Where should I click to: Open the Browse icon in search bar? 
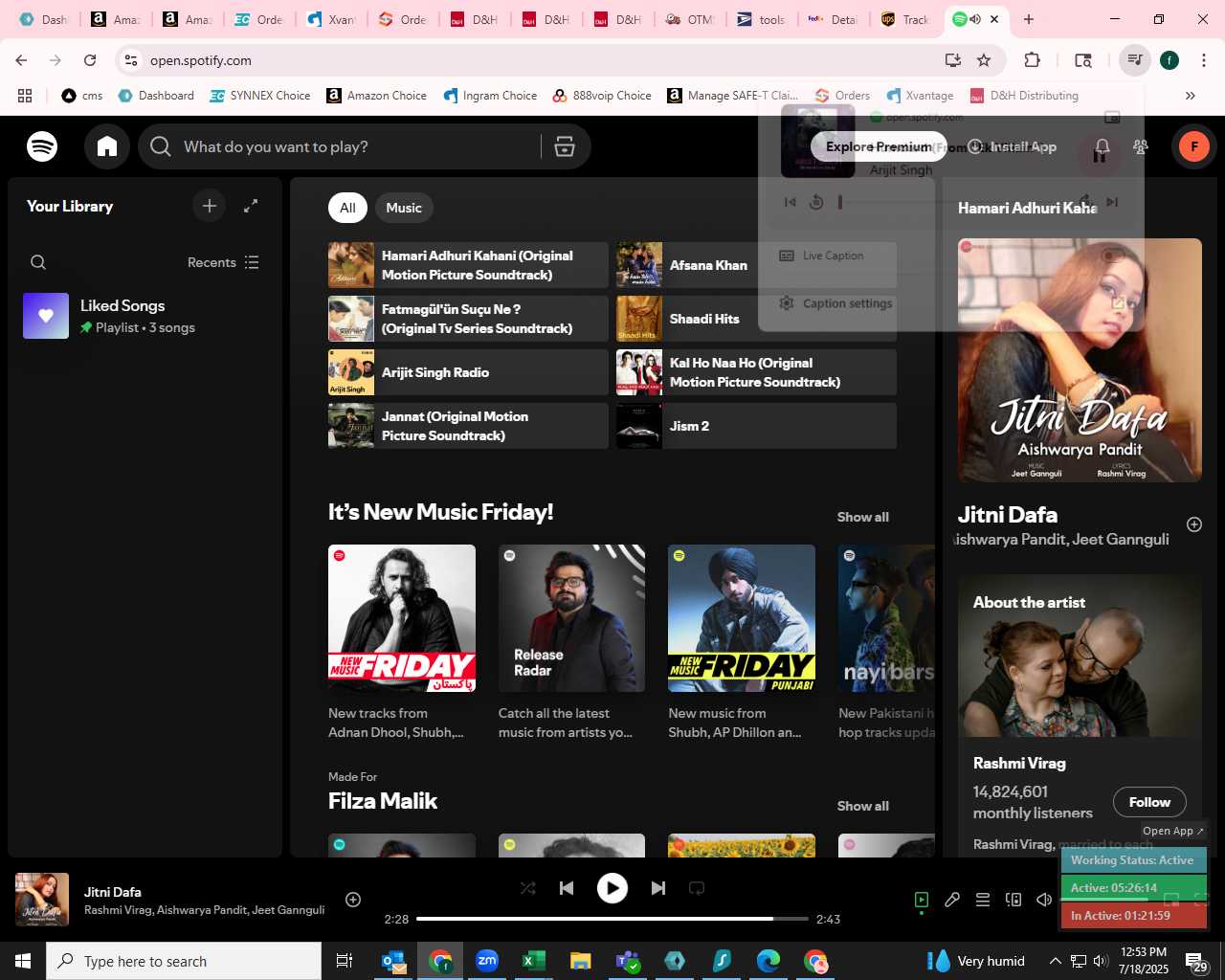565,146
